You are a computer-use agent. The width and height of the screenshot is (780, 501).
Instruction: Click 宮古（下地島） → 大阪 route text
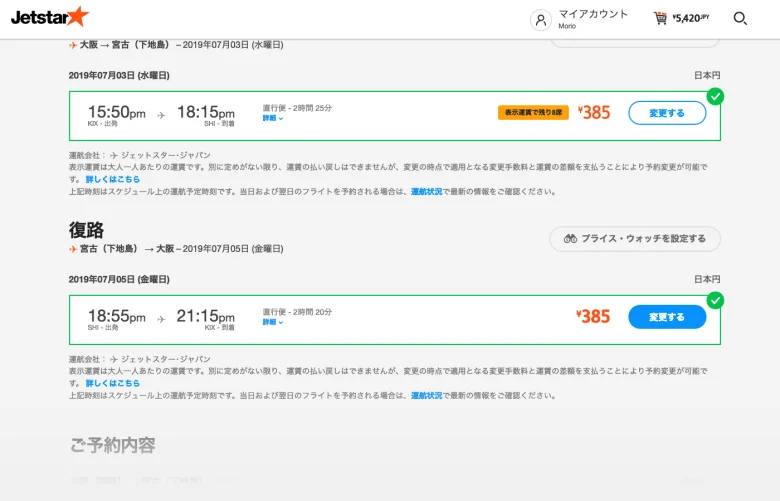point(127,249)
